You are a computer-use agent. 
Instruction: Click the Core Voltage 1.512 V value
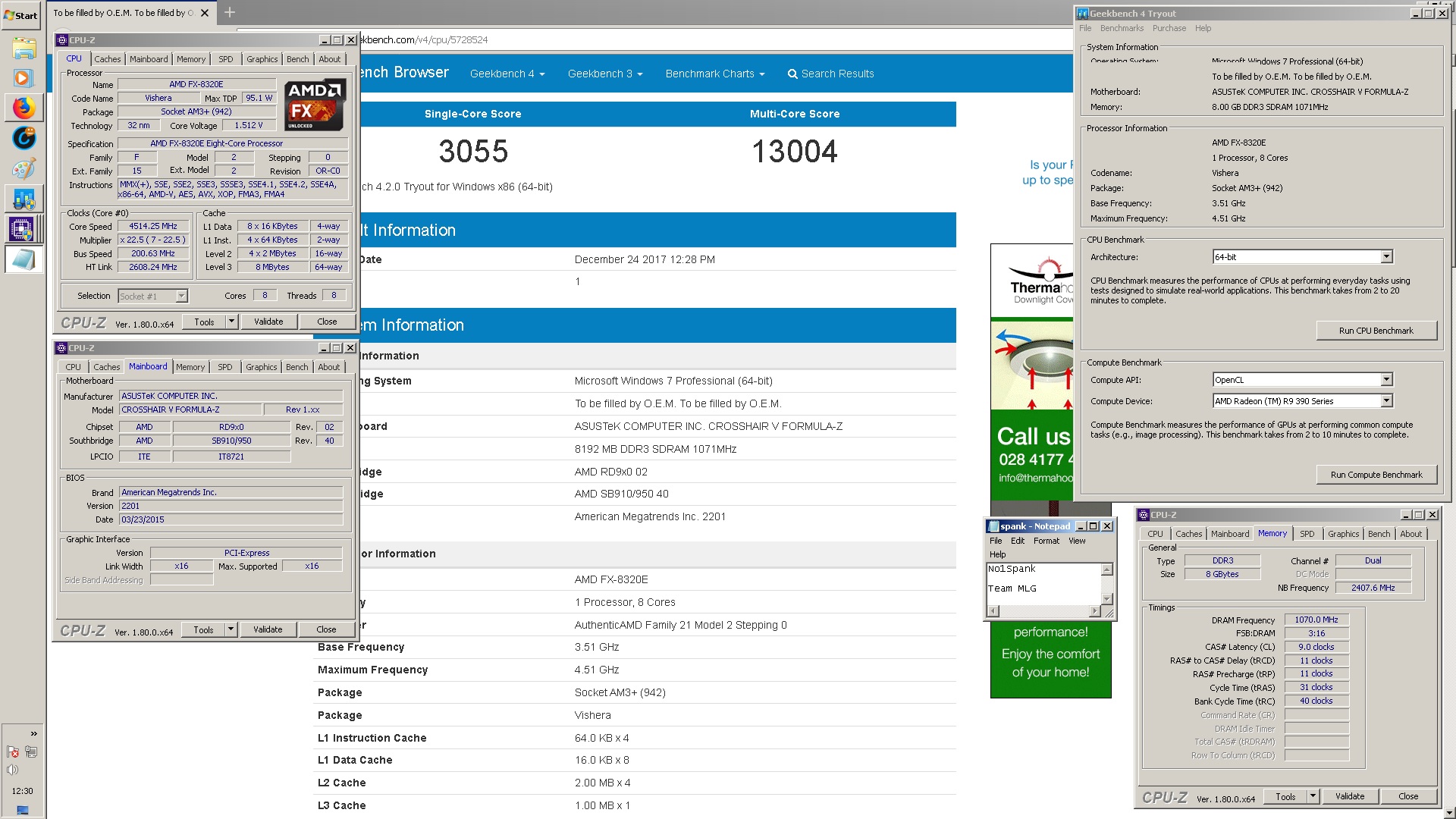[x=249, y=126]
